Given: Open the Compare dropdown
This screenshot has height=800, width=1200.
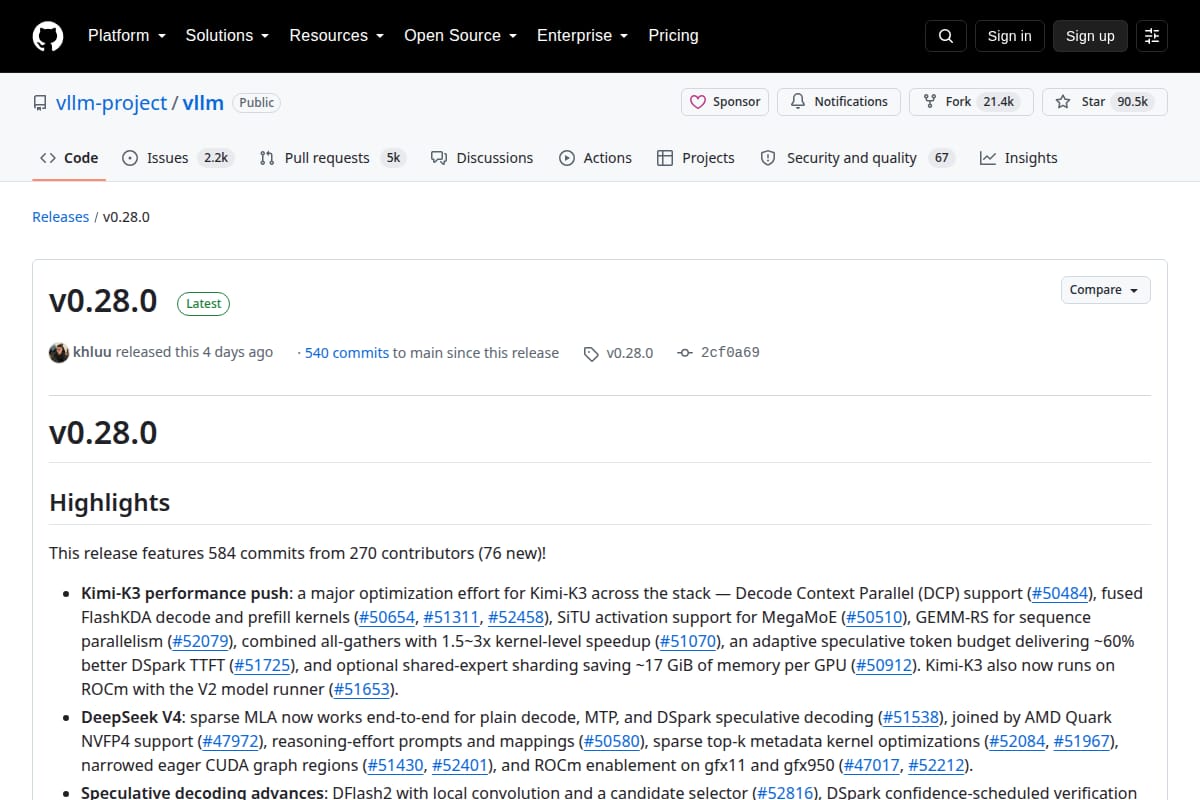Looking at the screenshot, I should click(1105, 290).
